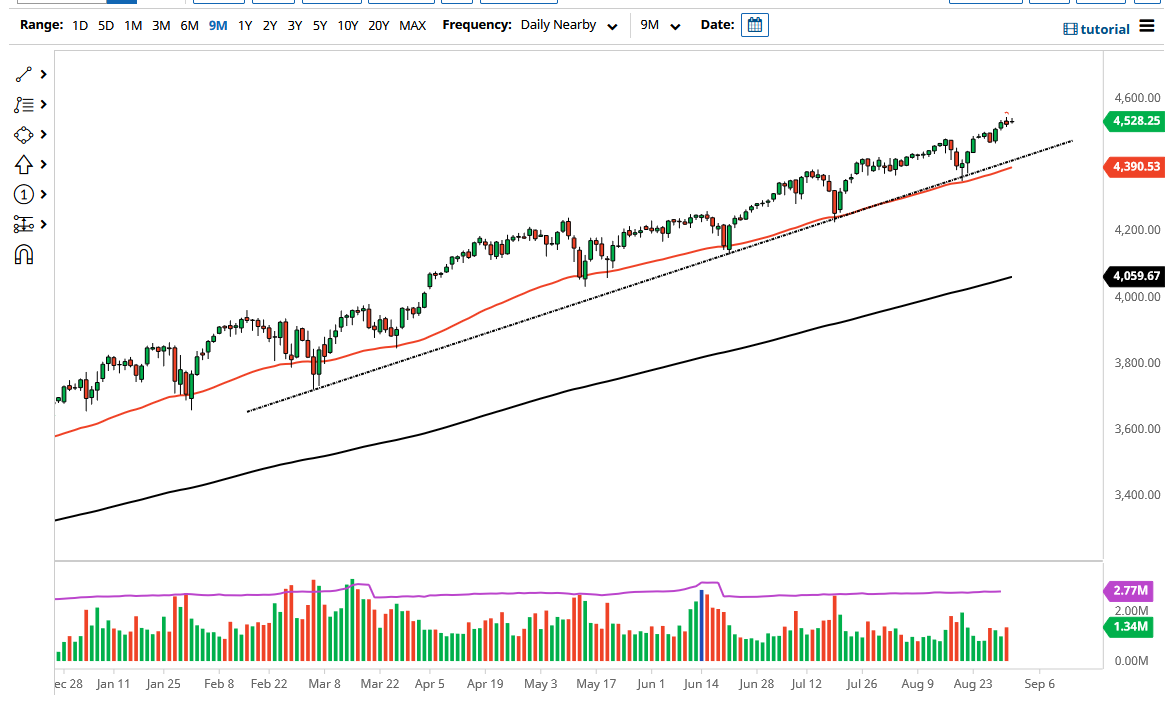Select the measurement tool
The width and height of the screenshot is (1173, 704).
pyautogui.click(x=24, y=224)
